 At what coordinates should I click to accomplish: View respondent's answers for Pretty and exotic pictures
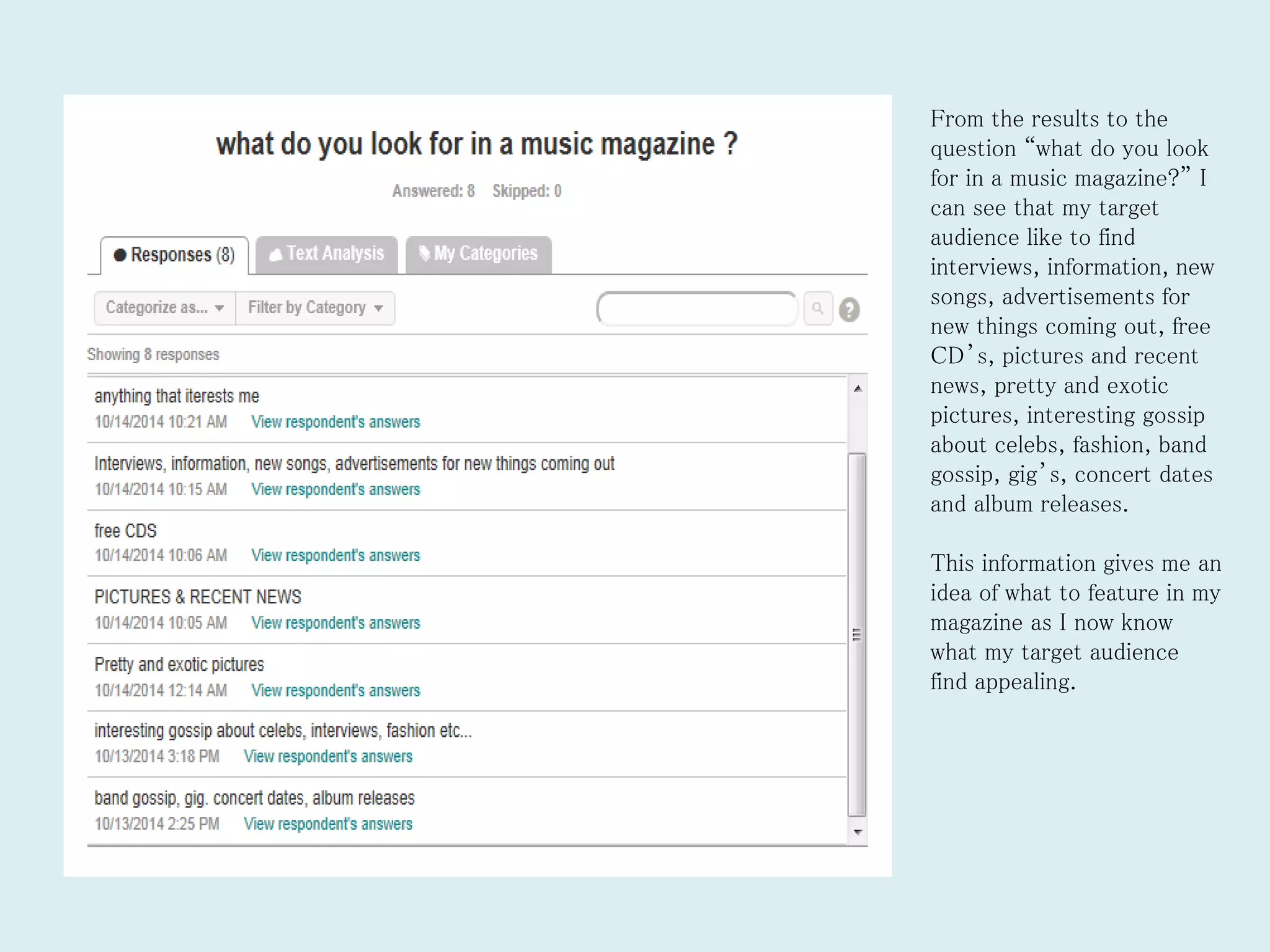pyautogui.click(x=335, y=690)
